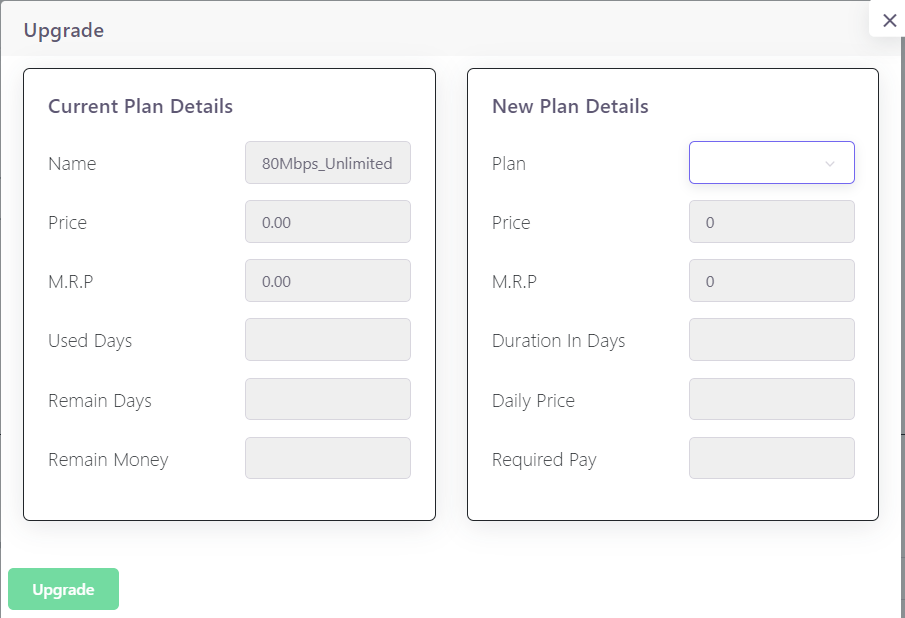The height and width of the screenshot is (618, 905).
Task: Select the Price field under Current Plan Details
Action: (x=327, y=221)
